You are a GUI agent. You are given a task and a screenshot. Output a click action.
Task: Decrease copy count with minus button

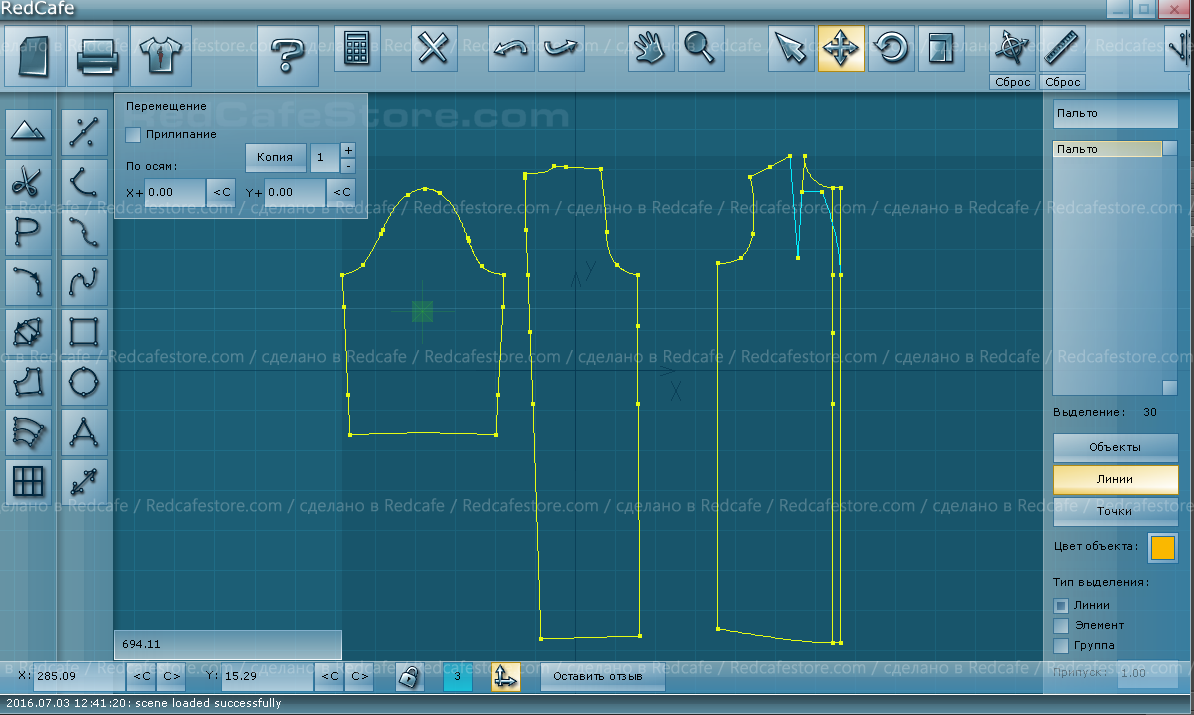[348, 165]
